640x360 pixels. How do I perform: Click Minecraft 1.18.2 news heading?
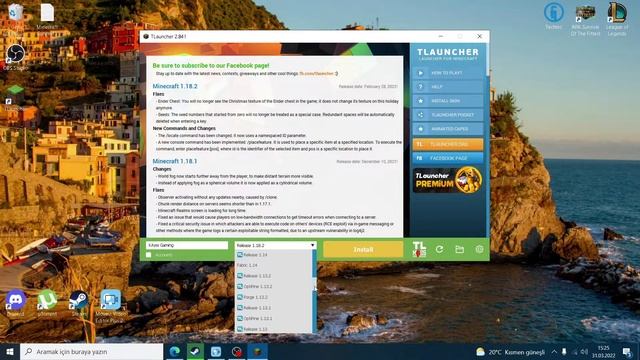click(175, 86)
